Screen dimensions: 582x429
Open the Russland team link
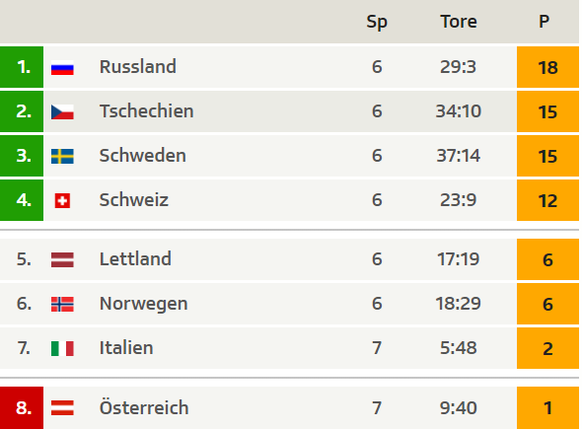pos(138,67)
